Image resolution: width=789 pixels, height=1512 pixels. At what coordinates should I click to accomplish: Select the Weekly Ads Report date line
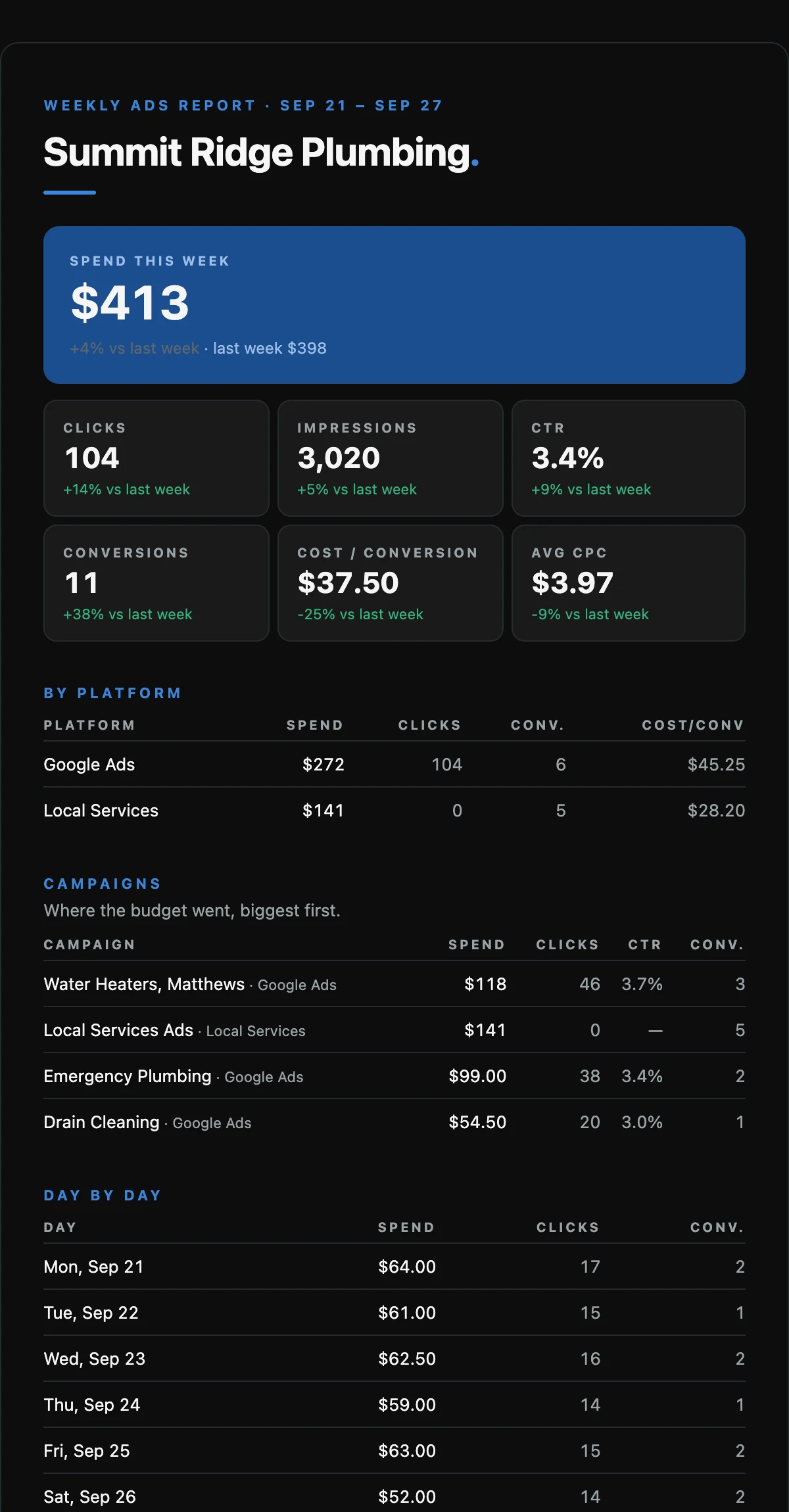click(x=243, y=105)
